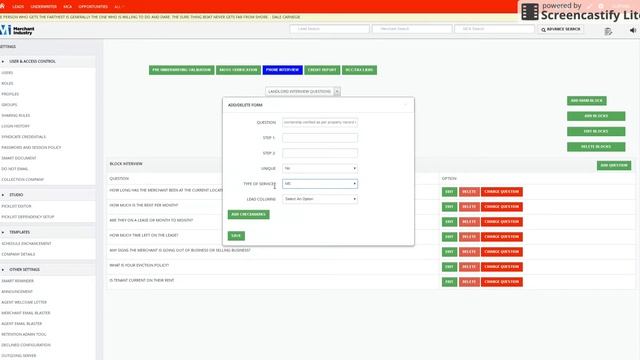Click the Add Checkmarks button
Image resolution: width=640 pixels, height=360 pixels.
[249, 214]
